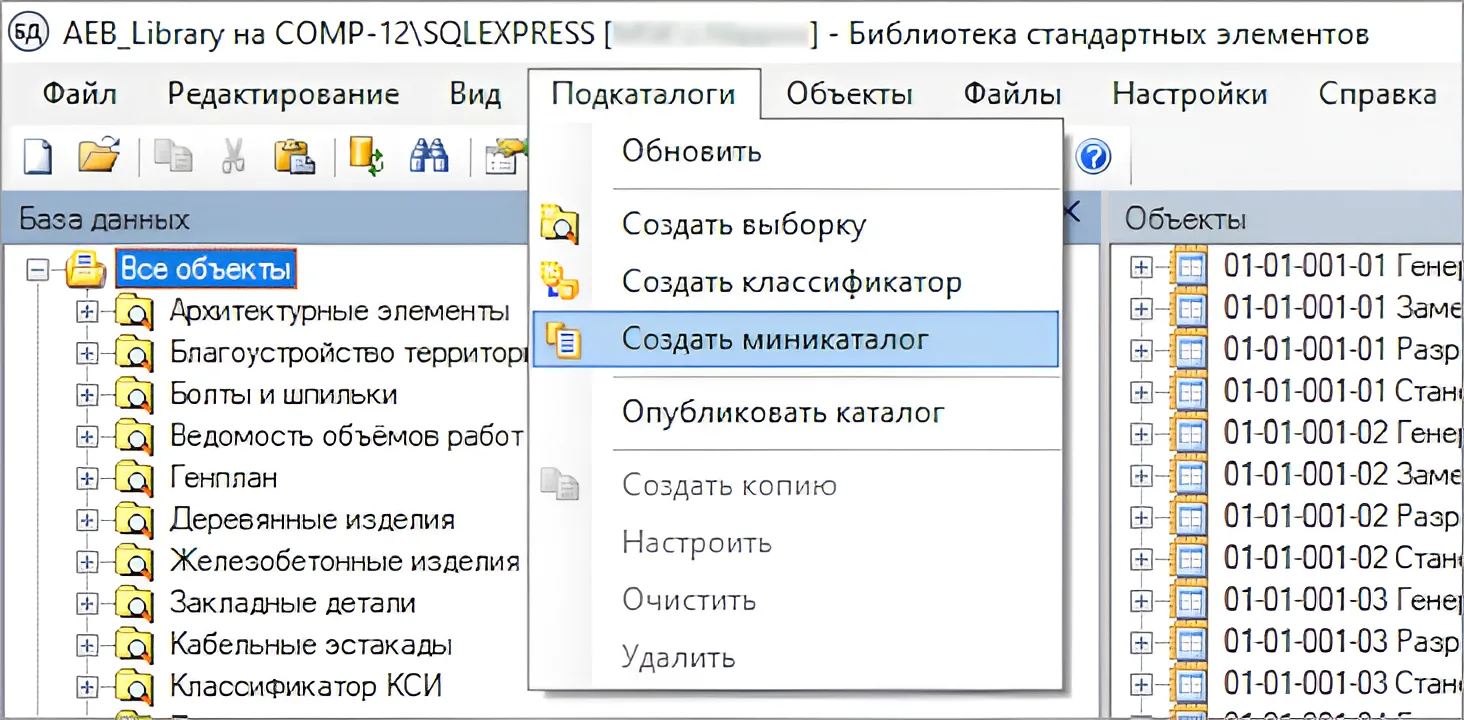
Task: Select "Создать выборку" menu entry
Action: point(743,225)
